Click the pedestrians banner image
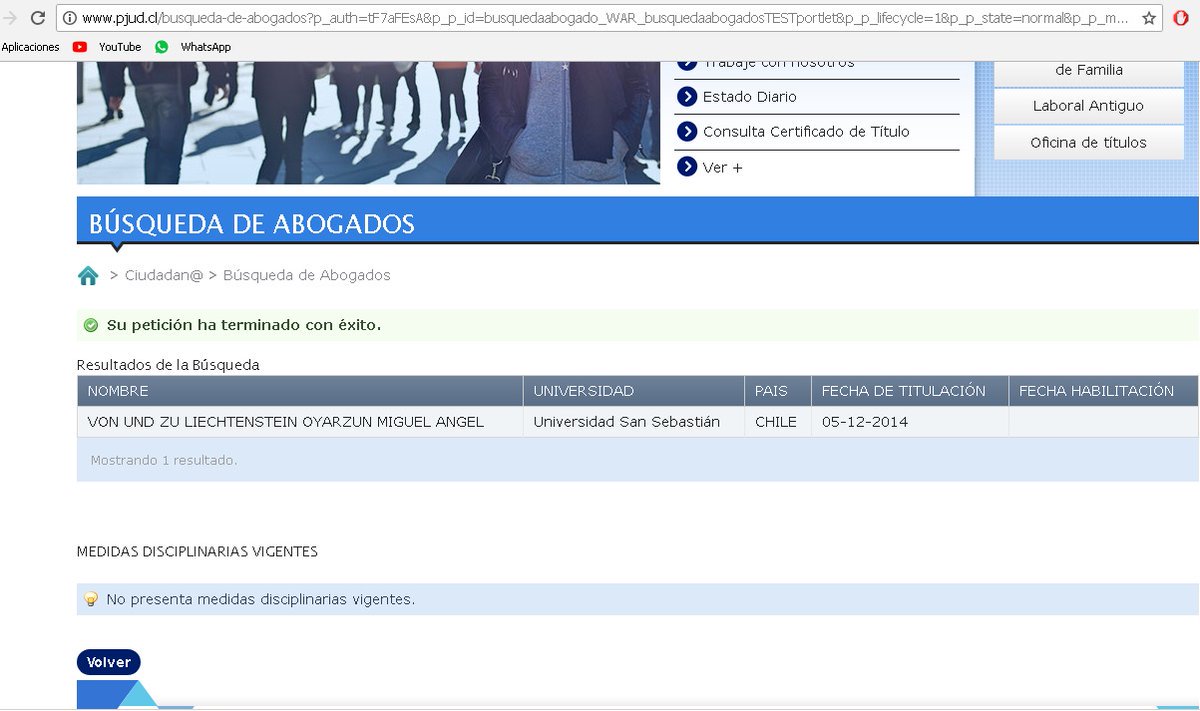This screenshot has width=1200, height=711. click(368, 123)
